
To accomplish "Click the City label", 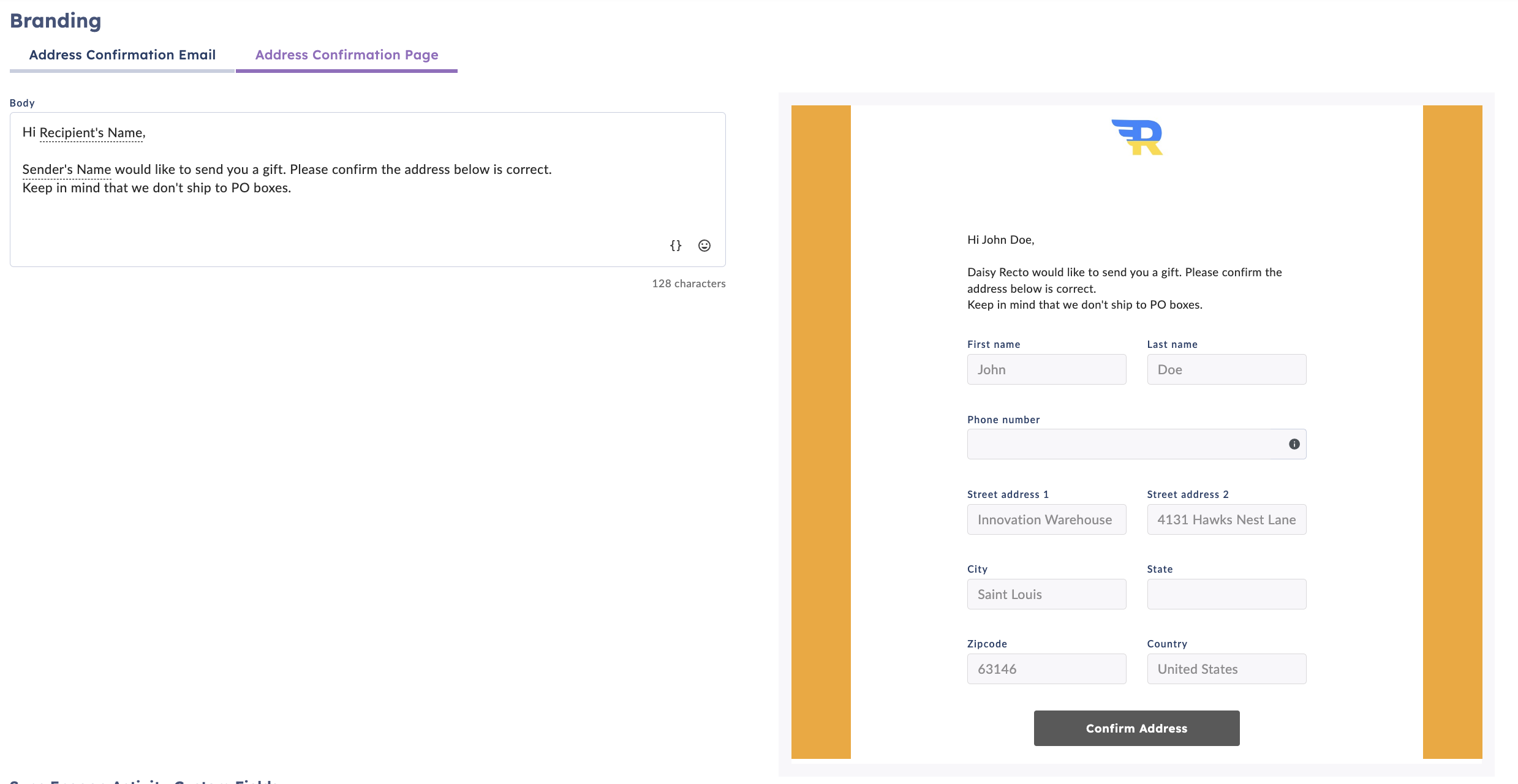I will 978,569.
